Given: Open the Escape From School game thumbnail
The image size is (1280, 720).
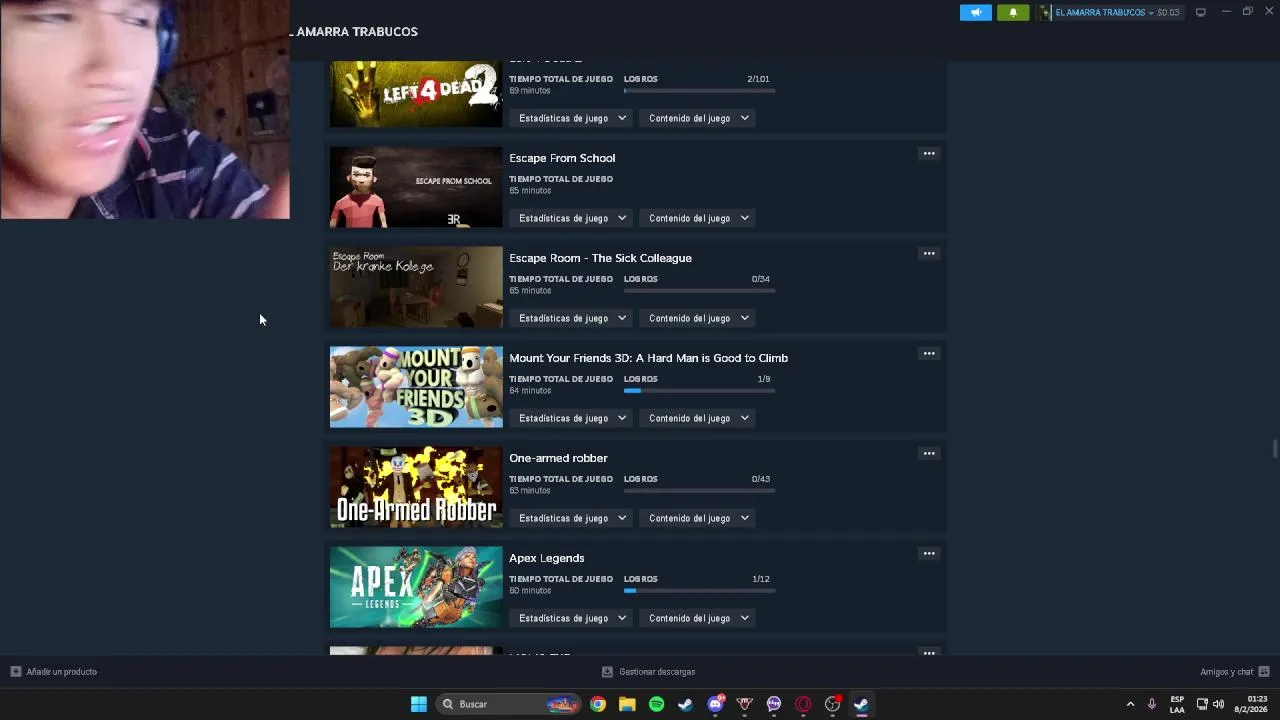Looking at the screenshot, I should click(416, 187).
